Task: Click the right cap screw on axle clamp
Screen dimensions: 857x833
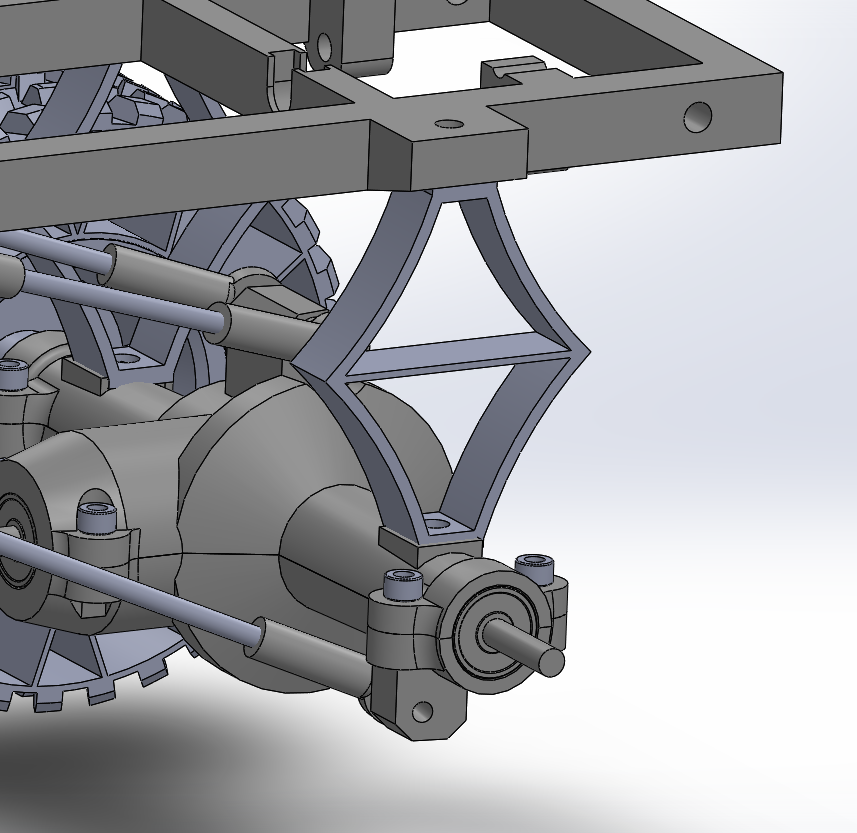Action: pyautogui.click(x=535, y=568)
